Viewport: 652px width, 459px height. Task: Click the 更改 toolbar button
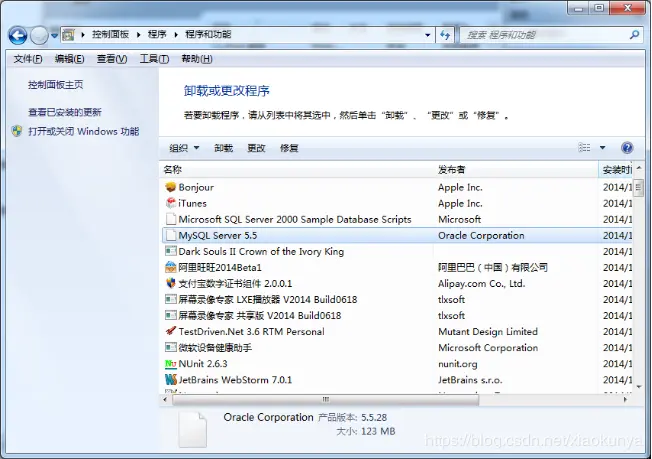pyautogui.click(x=256, y=148)
